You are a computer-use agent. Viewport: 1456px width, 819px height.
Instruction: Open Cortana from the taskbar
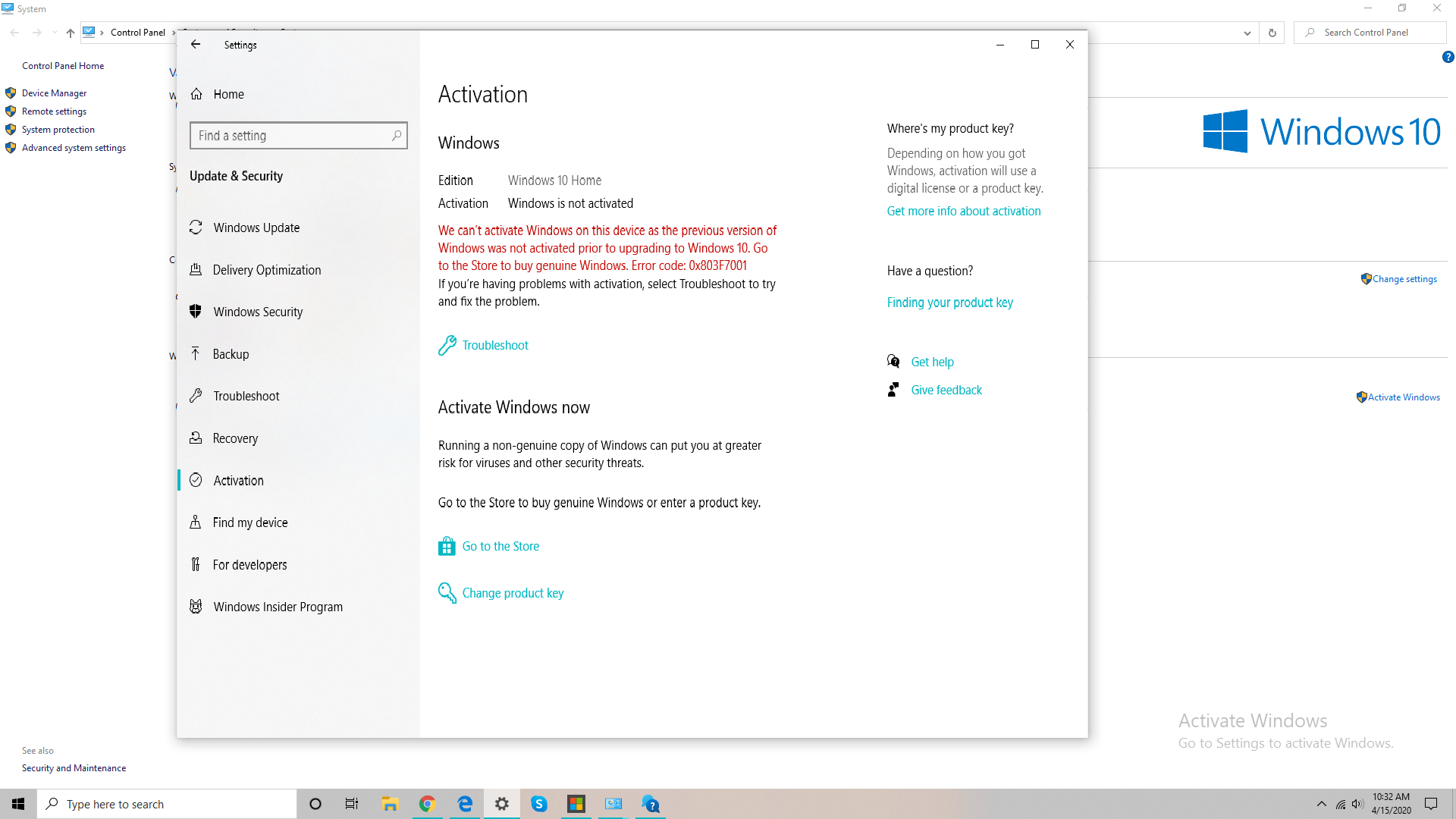[x=315, y=804]
